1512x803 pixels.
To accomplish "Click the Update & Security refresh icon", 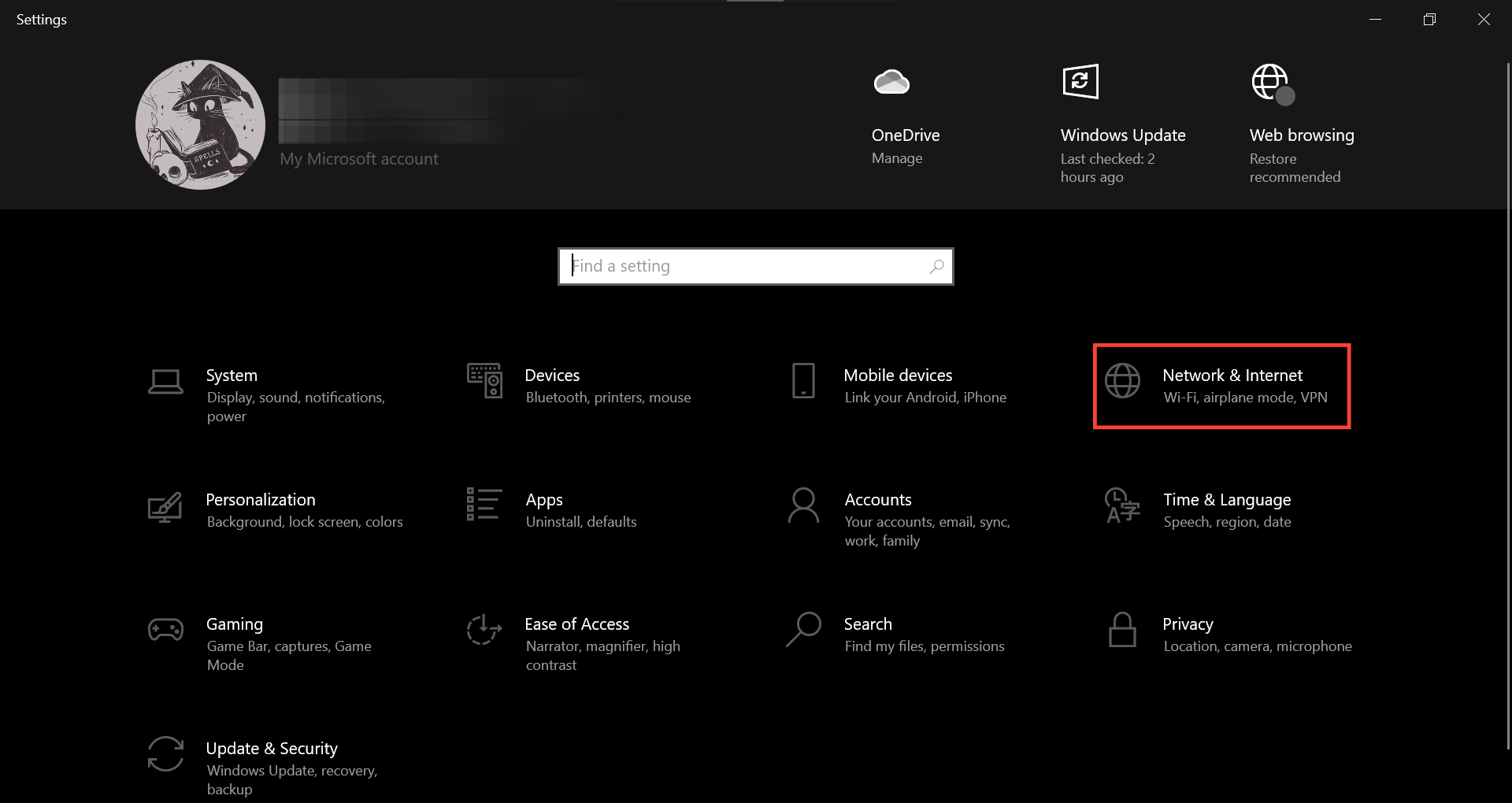I will (x=165, y=754).
